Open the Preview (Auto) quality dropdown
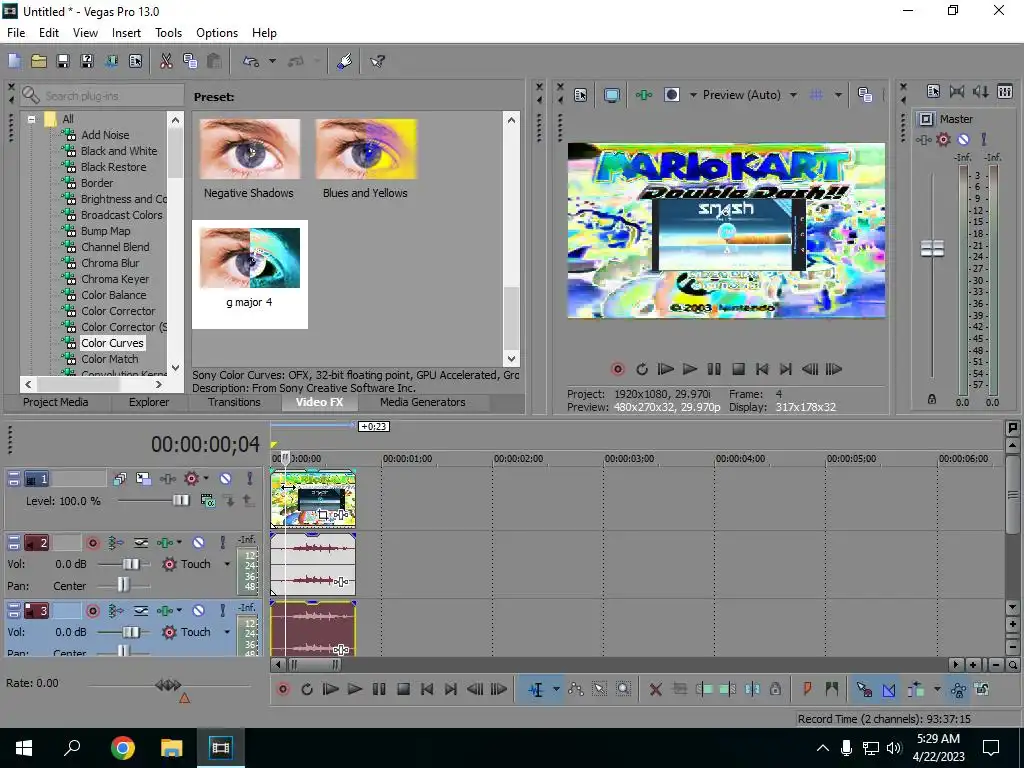Image resolution: width=1024 pixels, height=768 pixels. 793,95
